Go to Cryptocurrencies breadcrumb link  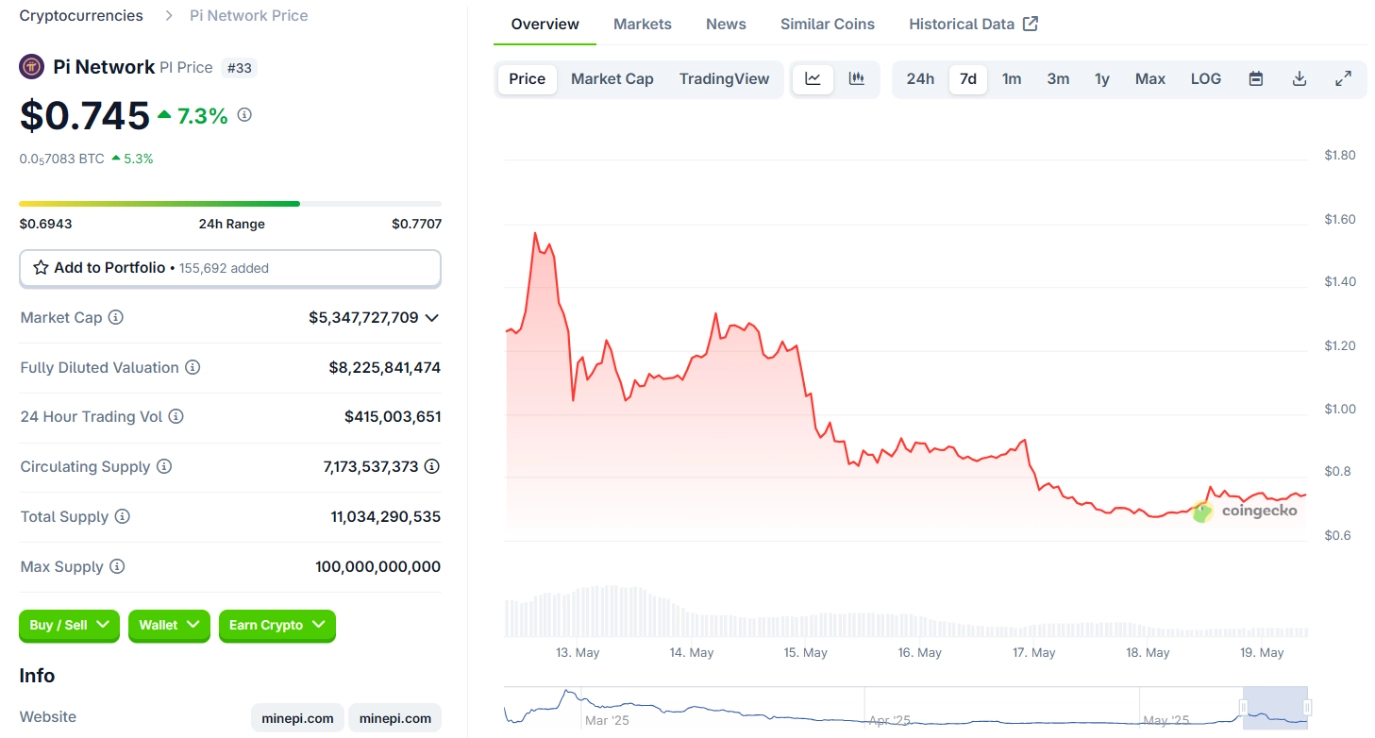click(81, 16)
